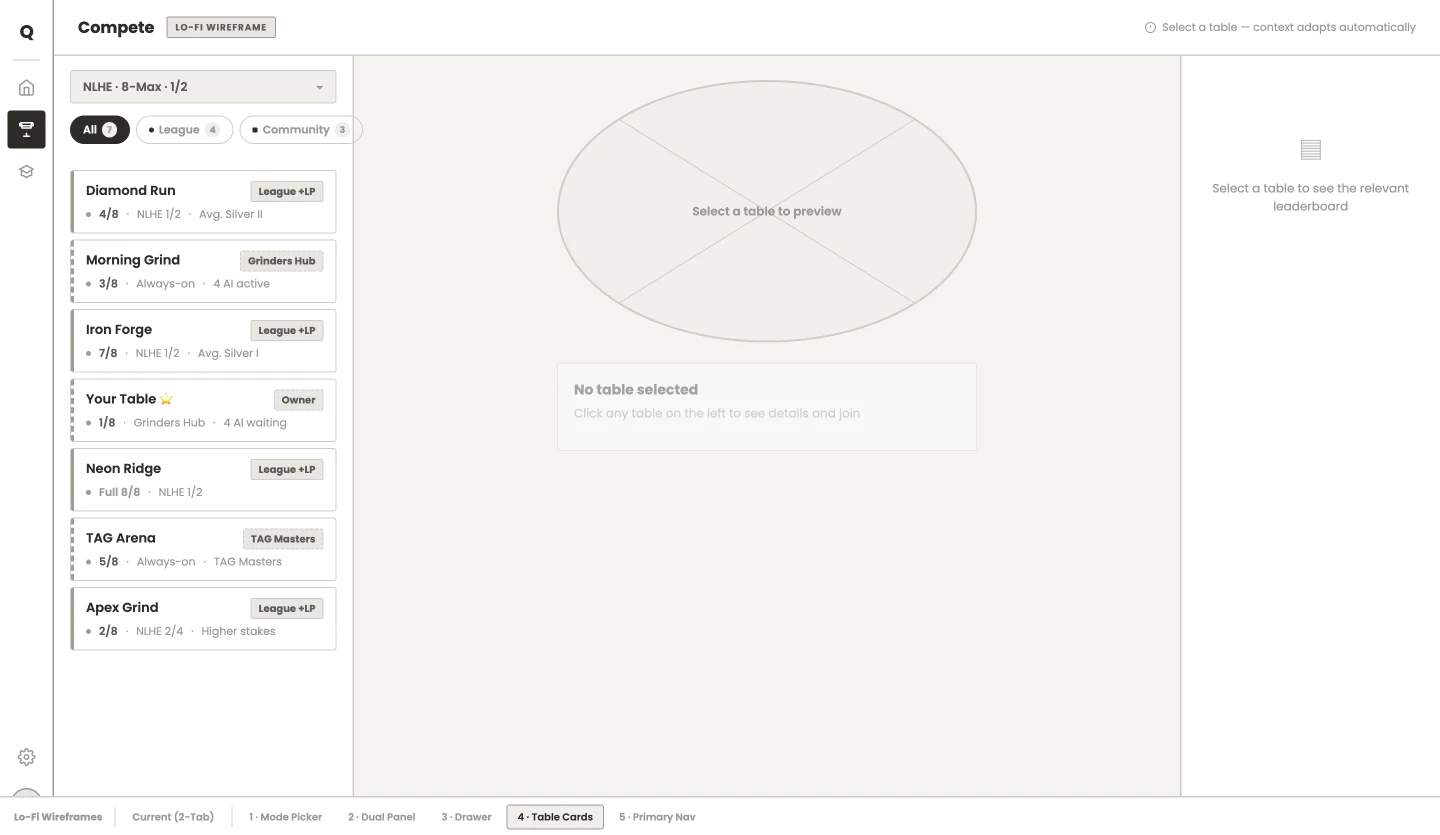
Task: Switch to the Current (2-Tab) wireframe tab
Action: (173, 817)
